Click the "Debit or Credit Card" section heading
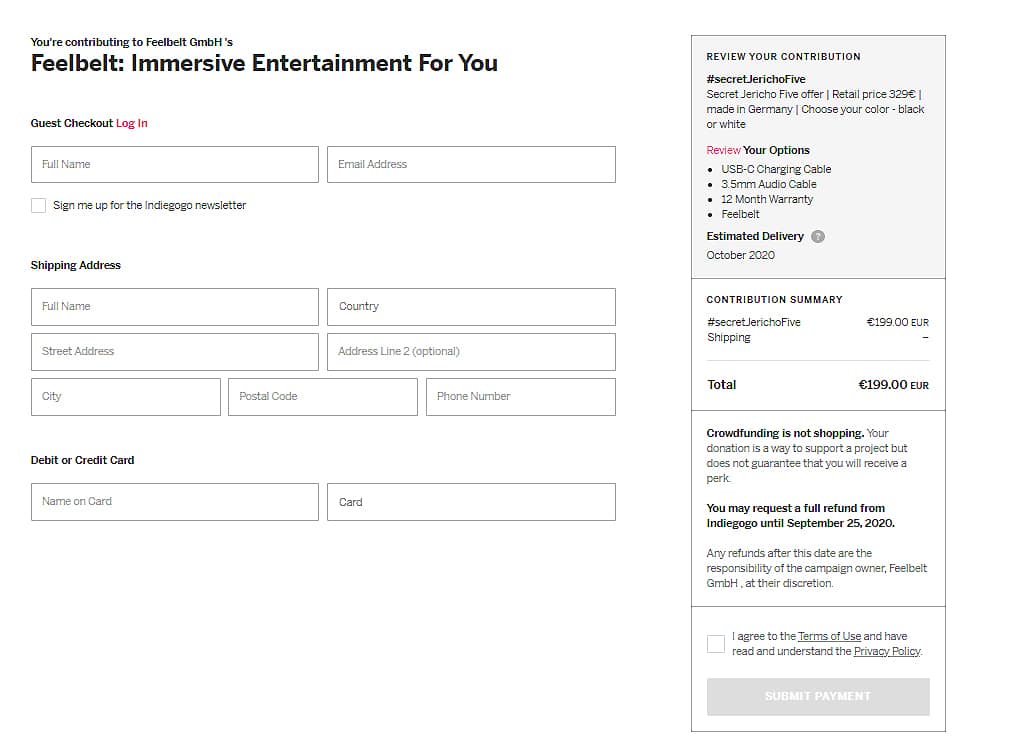The width and height of the screenshot is (1014, 752). [x=82, y=460]
